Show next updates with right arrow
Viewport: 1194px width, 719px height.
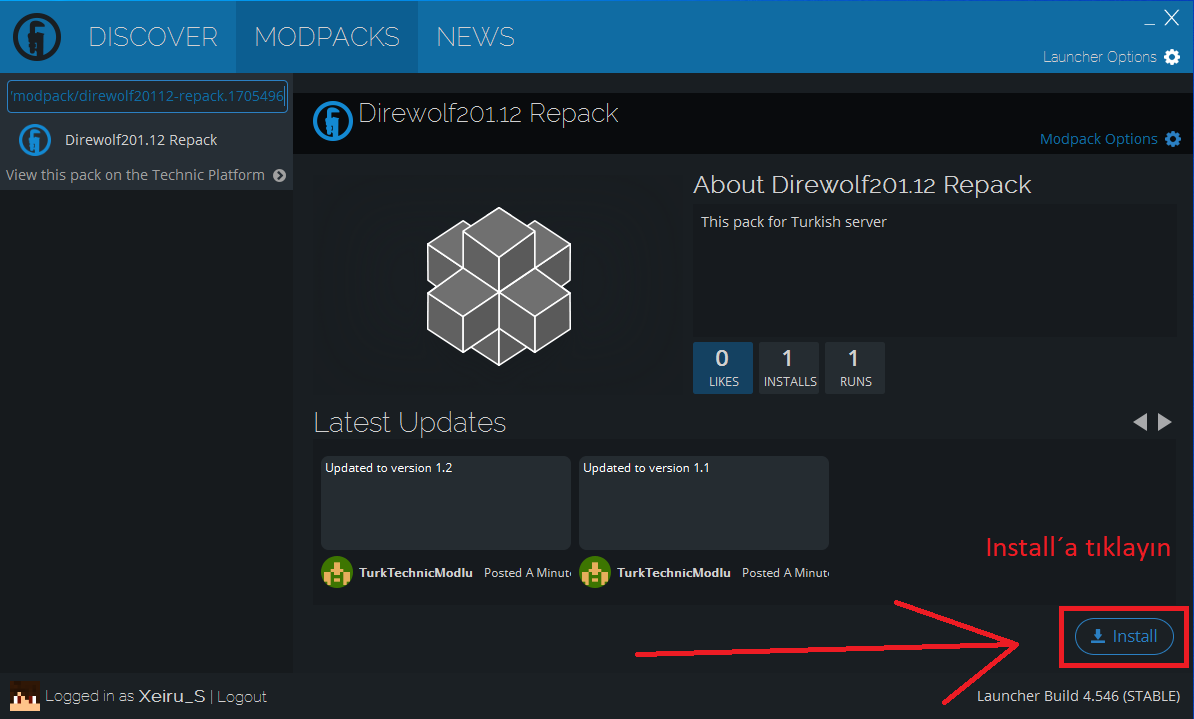click(x=1164, y=422)
